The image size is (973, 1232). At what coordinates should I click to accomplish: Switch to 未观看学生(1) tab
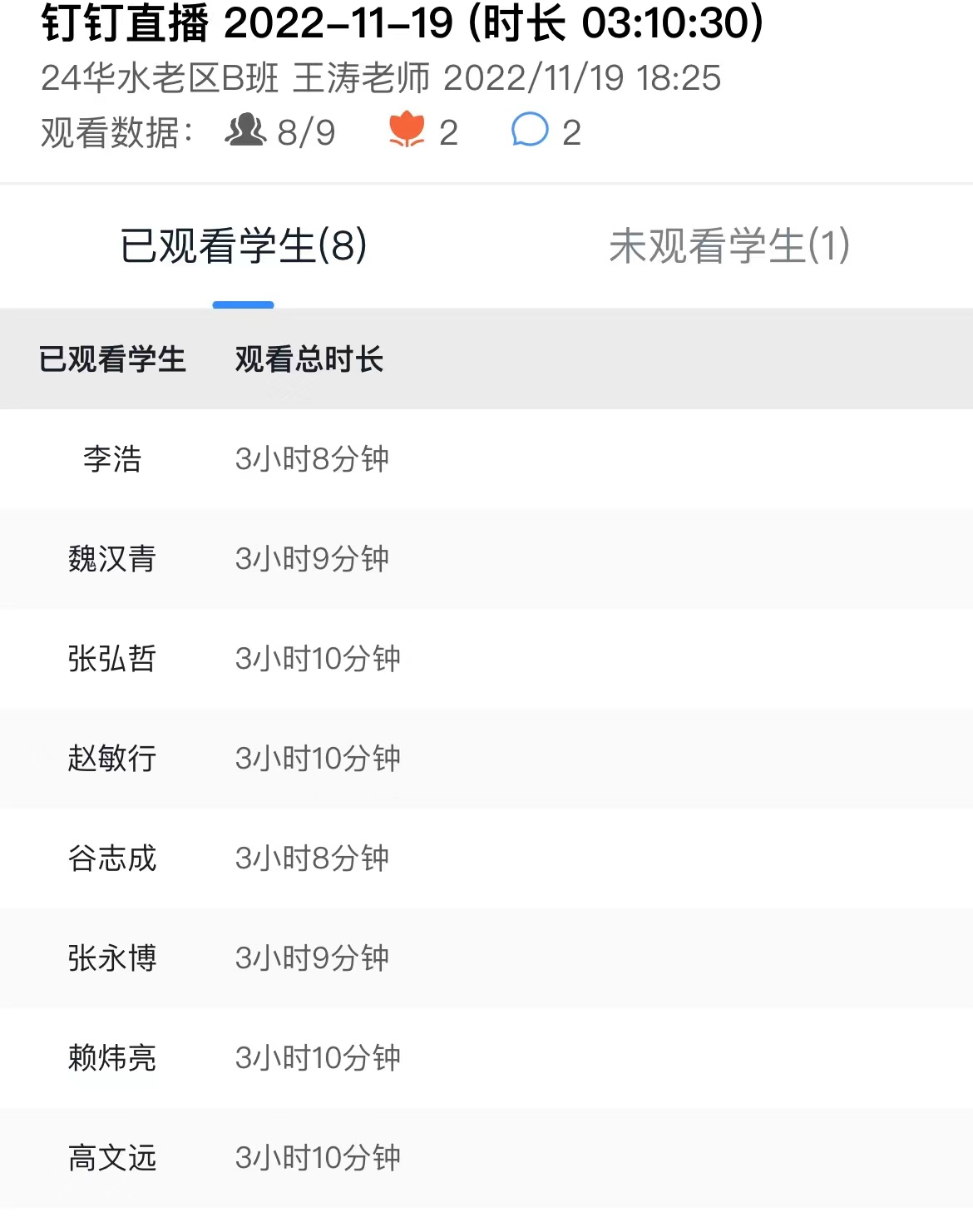pos(729,246)
